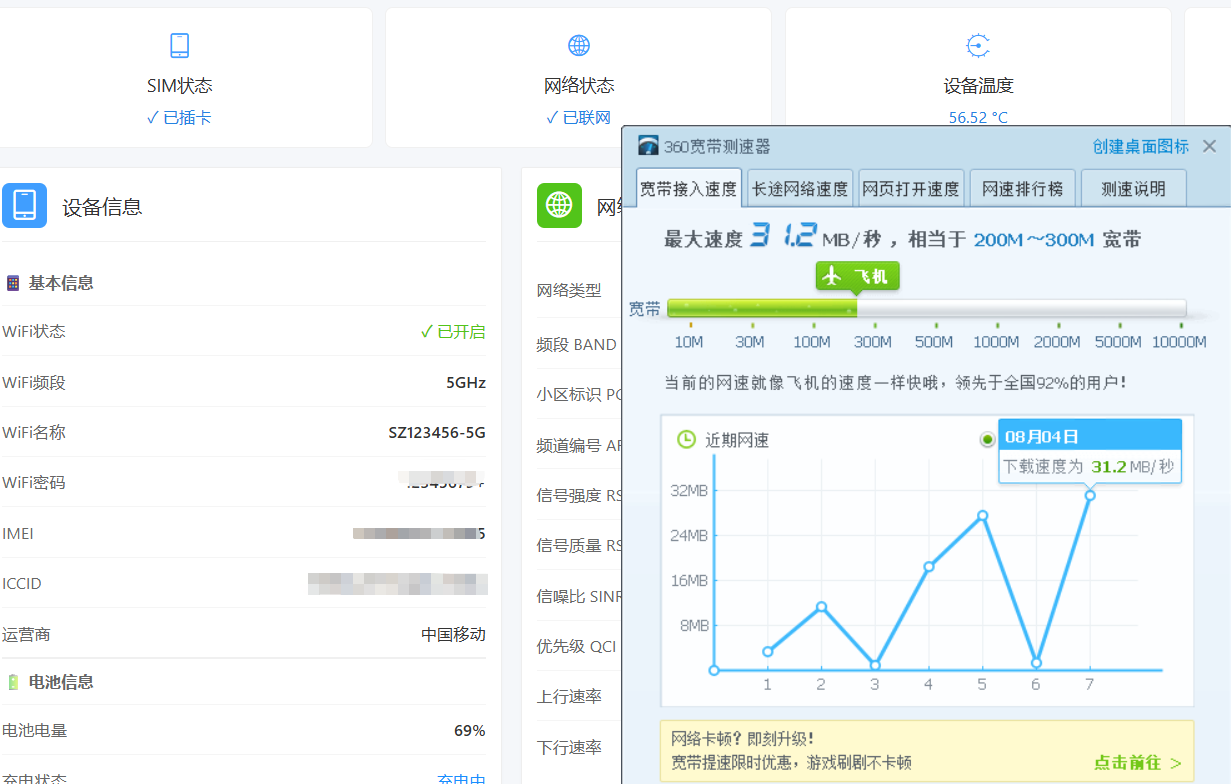Click the 点击前往 upgrade link
Image resolution: width=1231 pixels, height=784 pixels.
pyautogui.click(x=1137, y=763)
